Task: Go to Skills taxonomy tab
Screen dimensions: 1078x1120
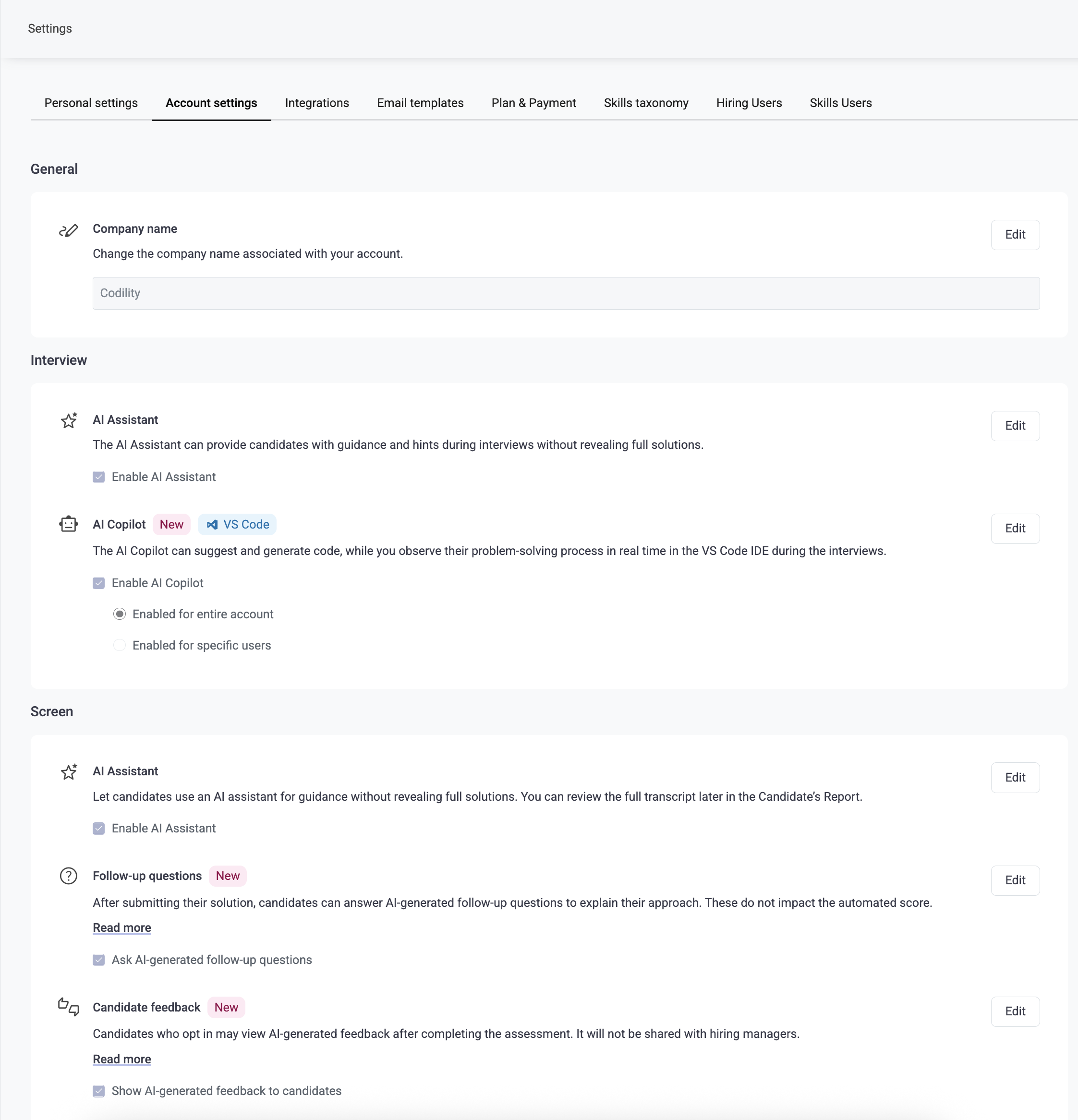Action: 646,103
